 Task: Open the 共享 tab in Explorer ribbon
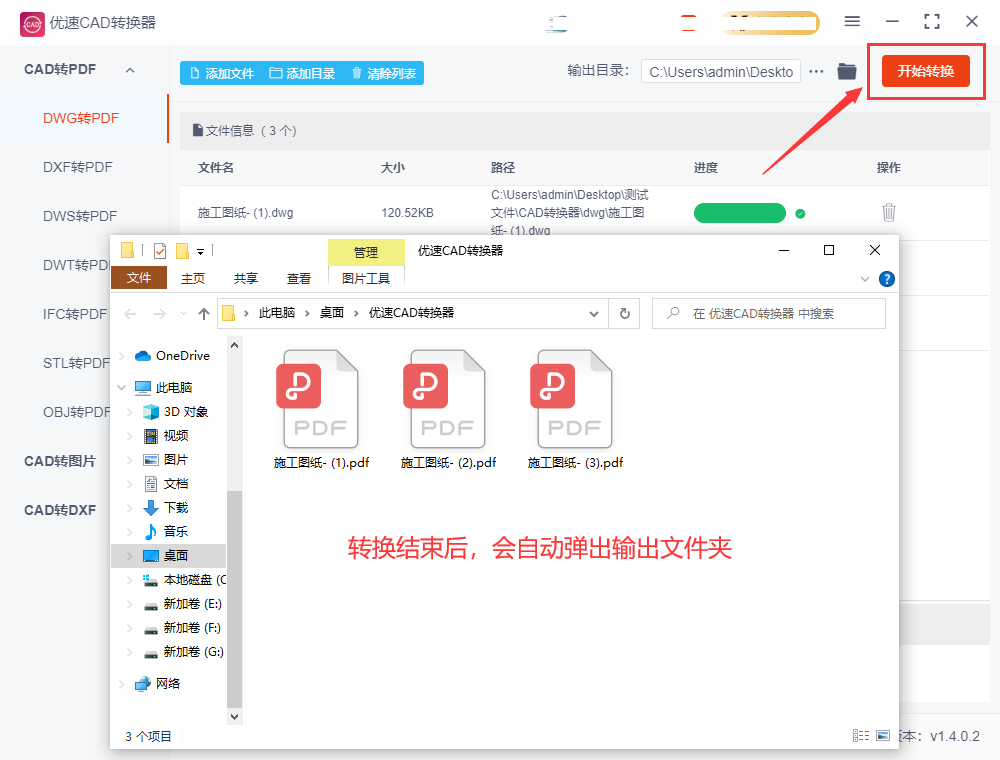[x=246, y=279]
